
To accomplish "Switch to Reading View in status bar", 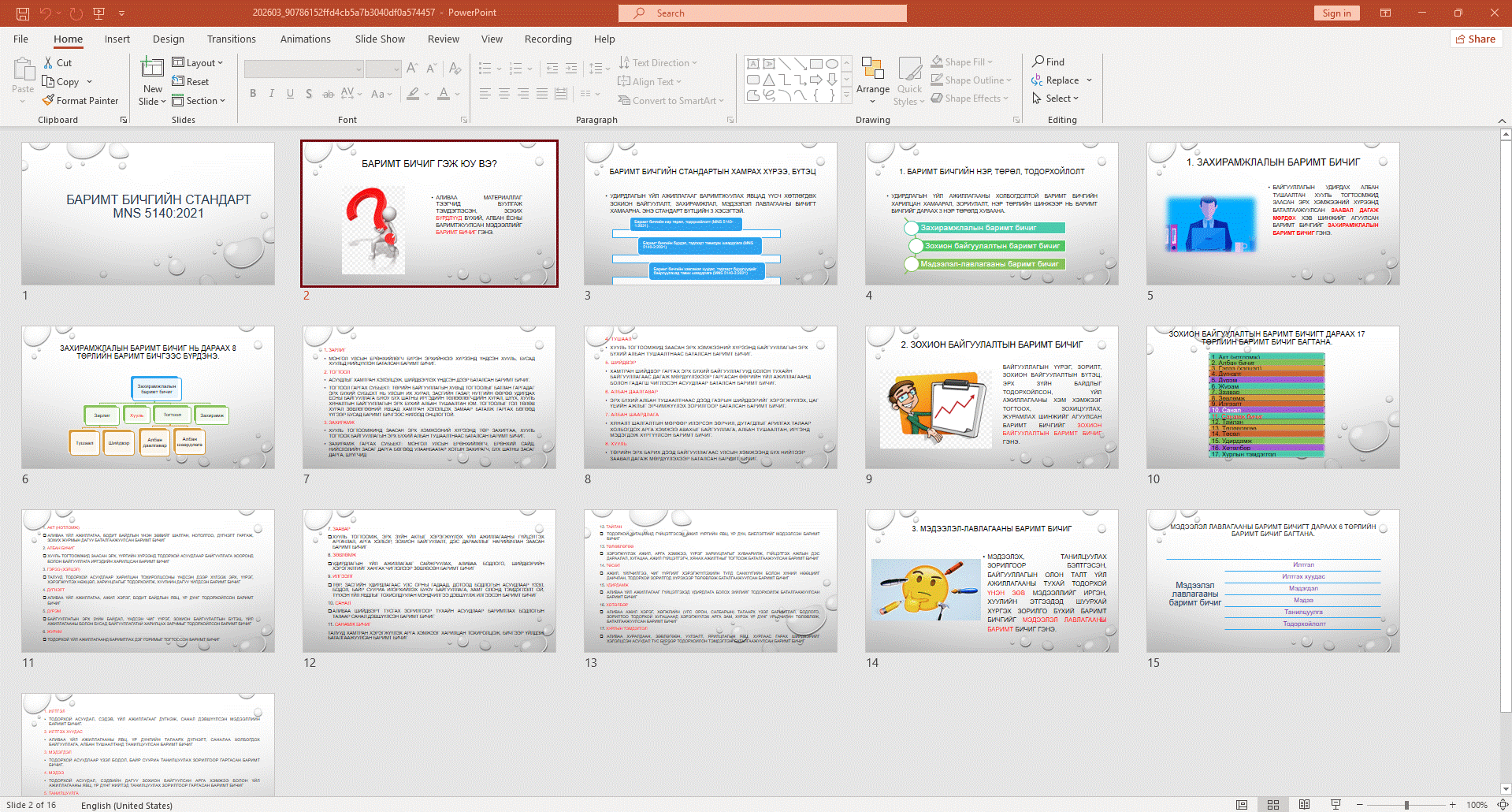I will click(1304, 805).
